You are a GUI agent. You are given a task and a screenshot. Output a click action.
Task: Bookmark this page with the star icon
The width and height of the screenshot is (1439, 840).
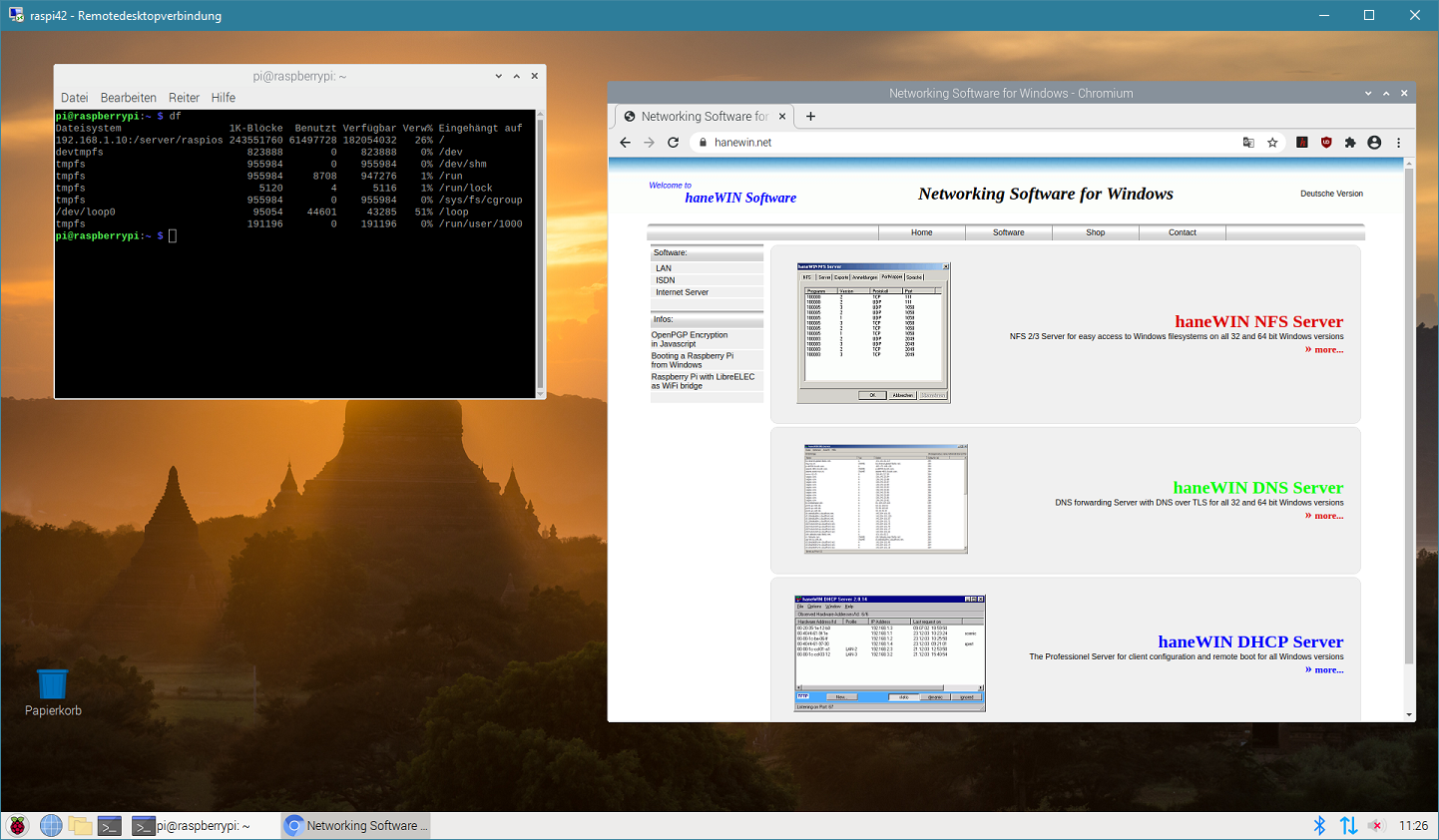(1272, 143)
